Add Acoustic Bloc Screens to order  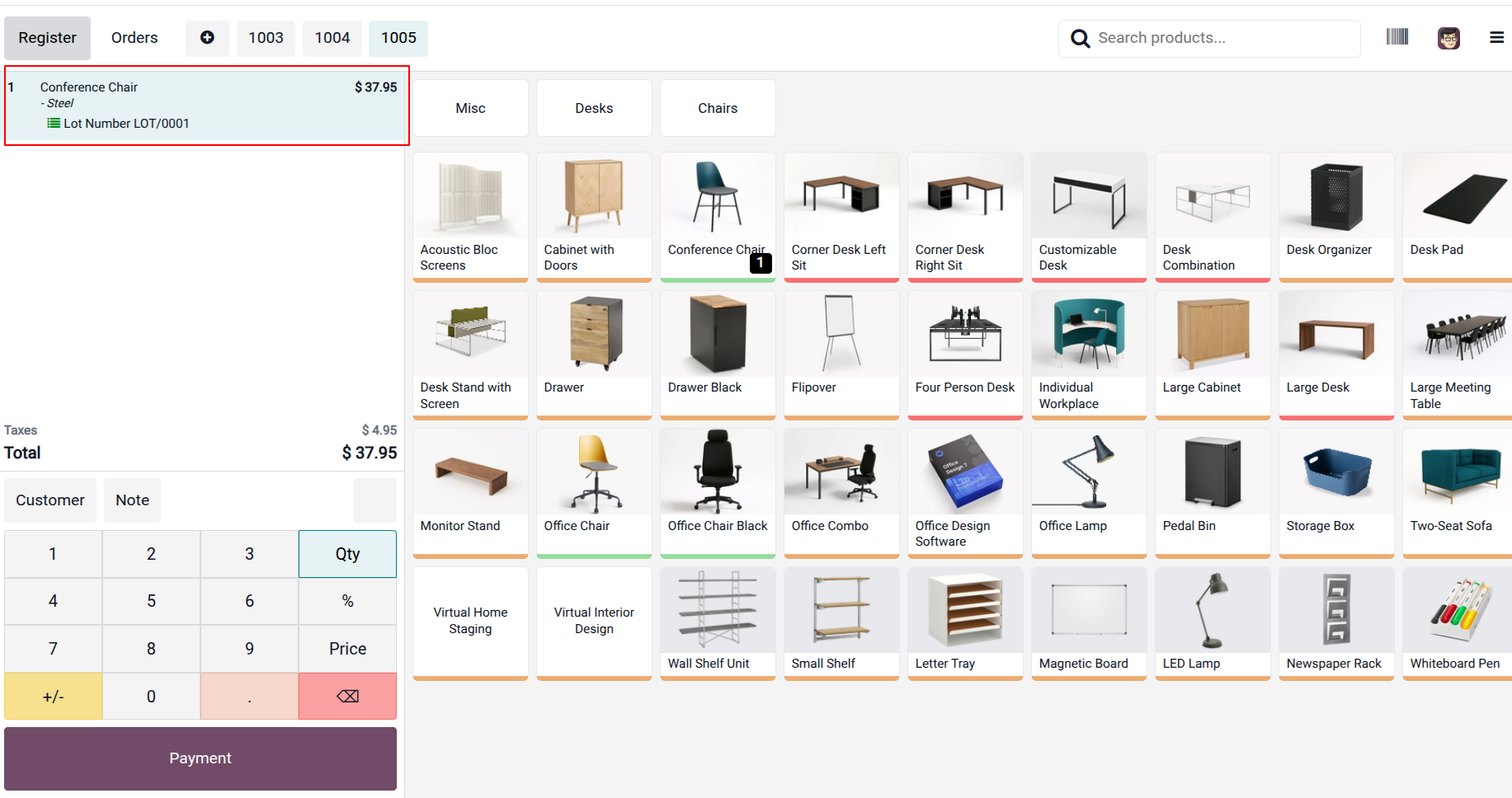click(x=470, y=217)
